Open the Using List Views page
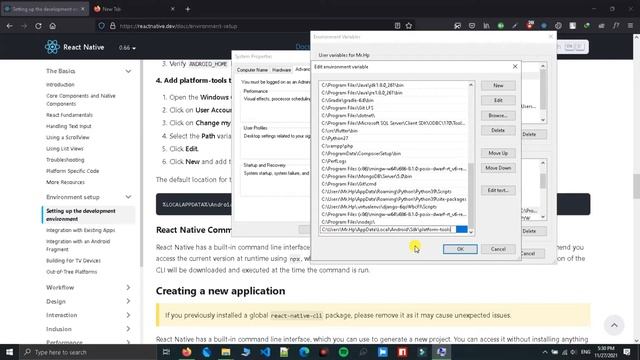Image resolution: width=640 pixels, height=360 pixels. click(x=65, y=149)
